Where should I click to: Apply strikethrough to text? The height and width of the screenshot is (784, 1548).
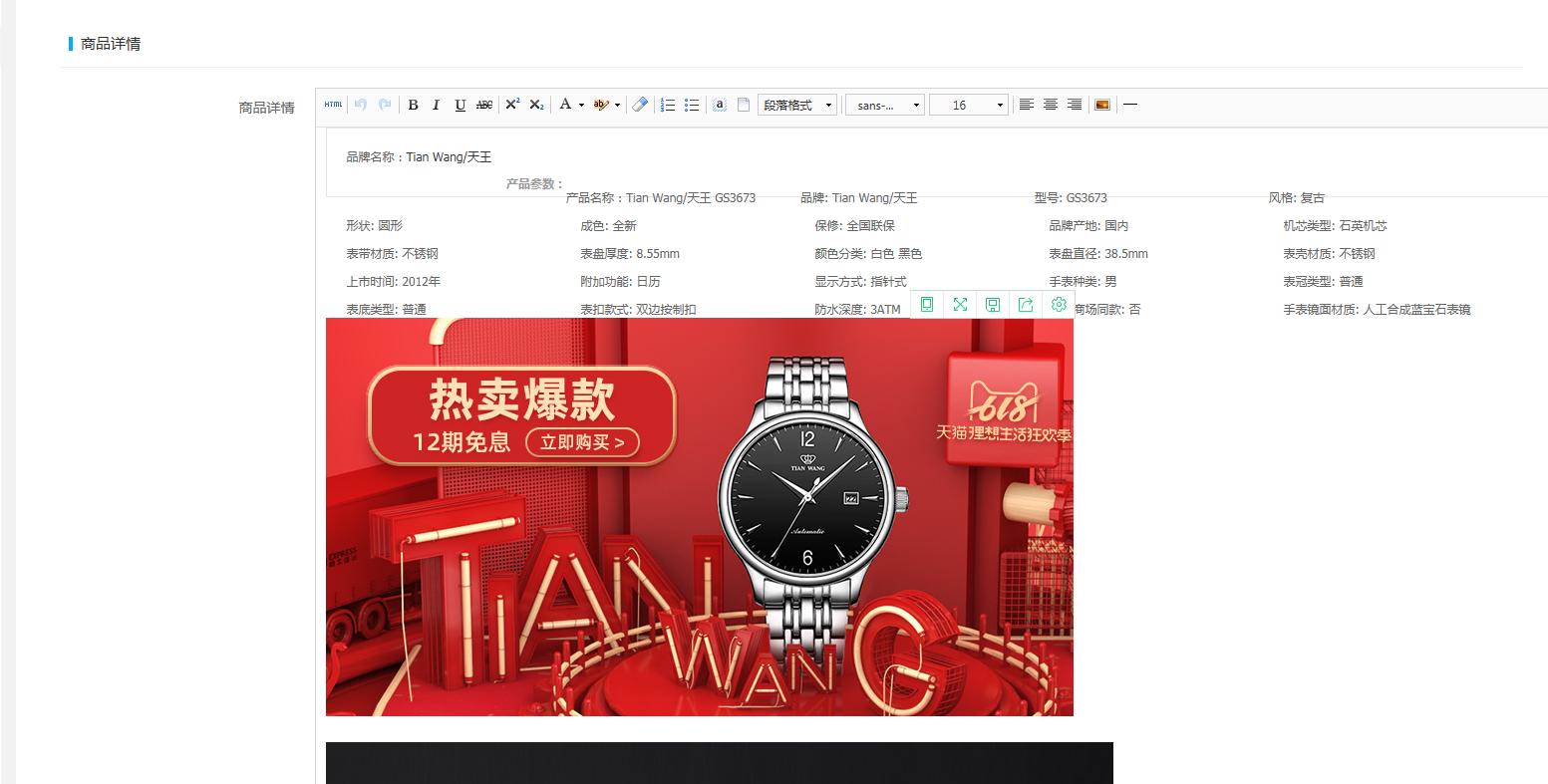(483, 105)
